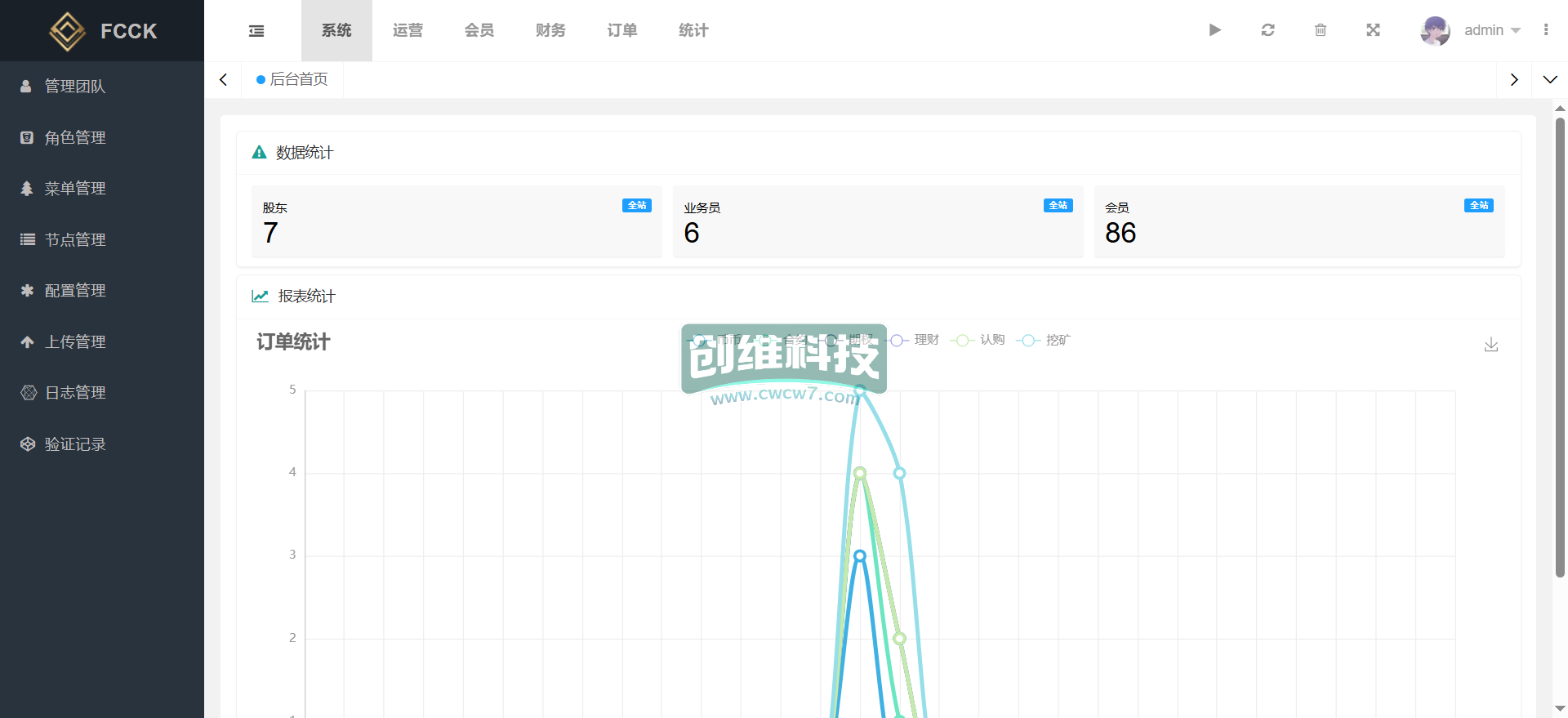Open the vertical three-dot more menu
The width and height of the screenshot is (1568, 718).
1545,30
